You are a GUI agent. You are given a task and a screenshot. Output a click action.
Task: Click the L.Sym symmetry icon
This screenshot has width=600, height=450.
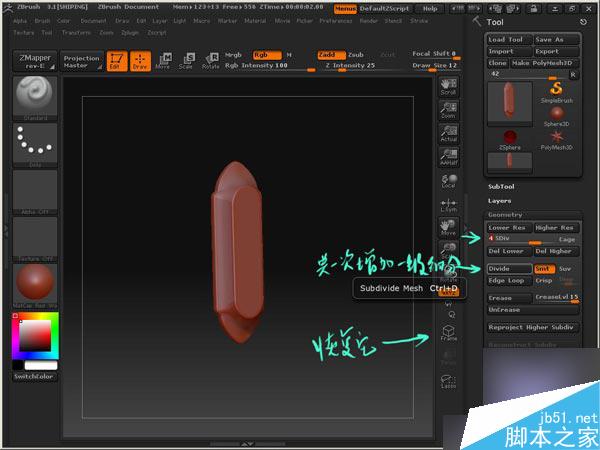(448, 204)
